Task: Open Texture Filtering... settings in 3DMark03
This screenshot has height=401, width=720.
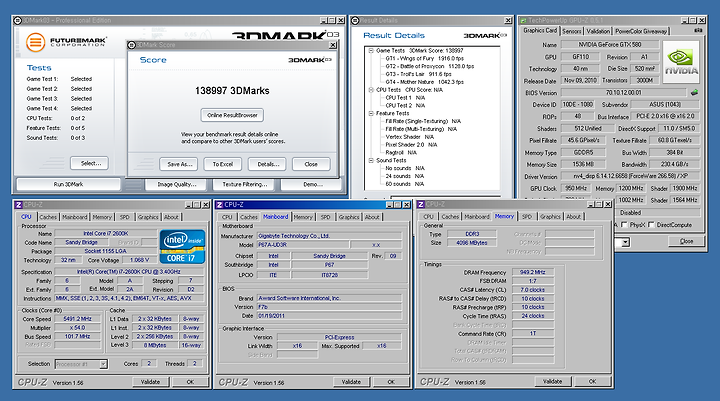Action: (245, 184)
